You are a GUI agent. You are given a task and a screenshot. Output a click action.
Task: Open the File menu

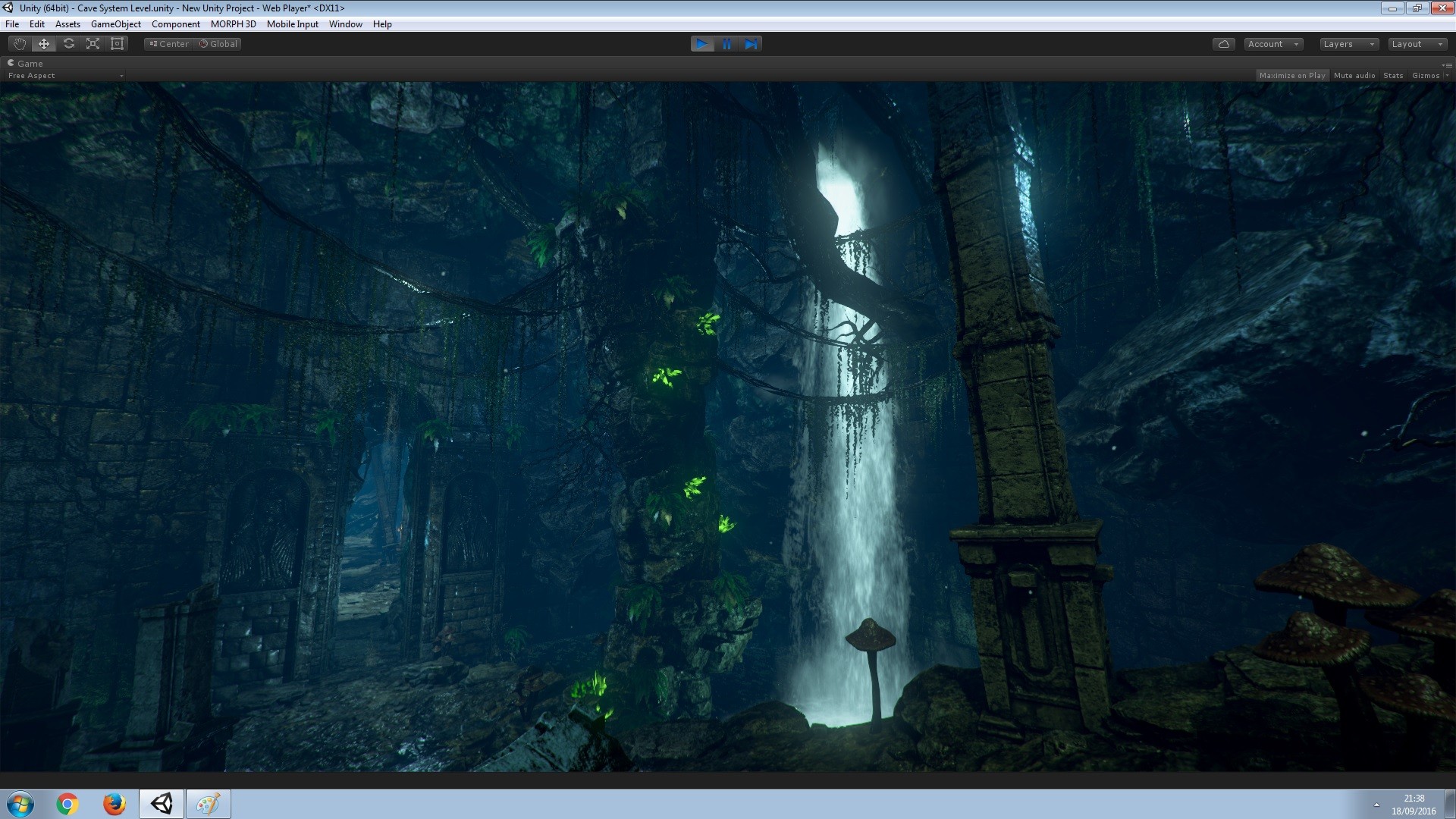coord(12,24)
